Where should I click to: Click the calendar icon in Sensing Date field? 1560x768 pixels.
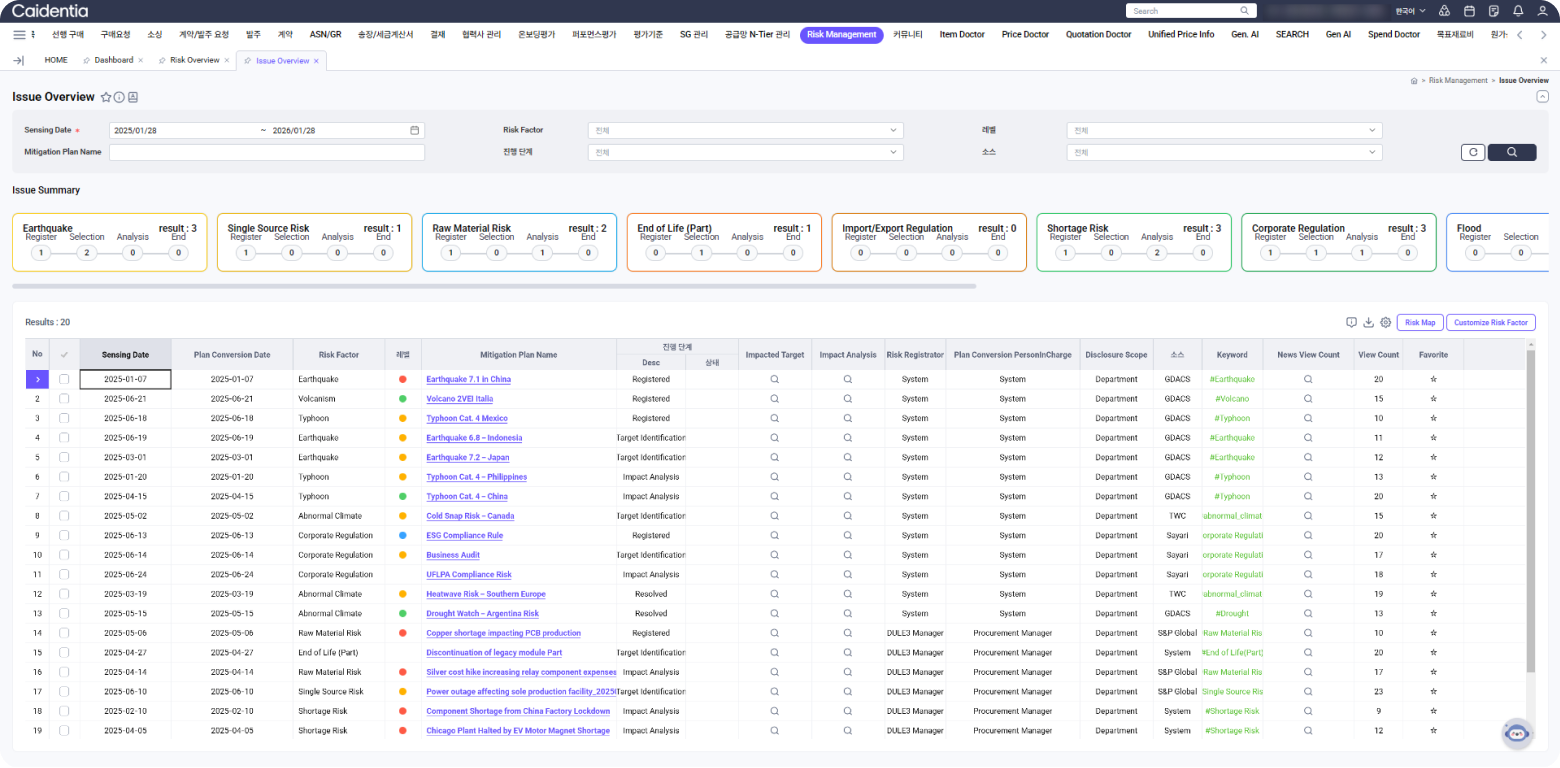point(414,130)
